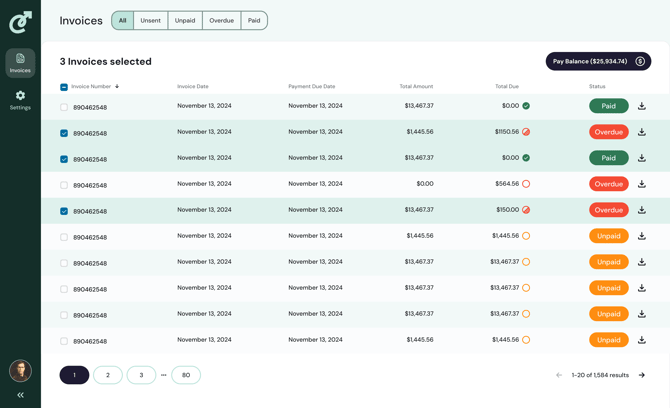Open Settings gear in the sidebar
This screenshot has height=408, width=670.
[20, 100]
